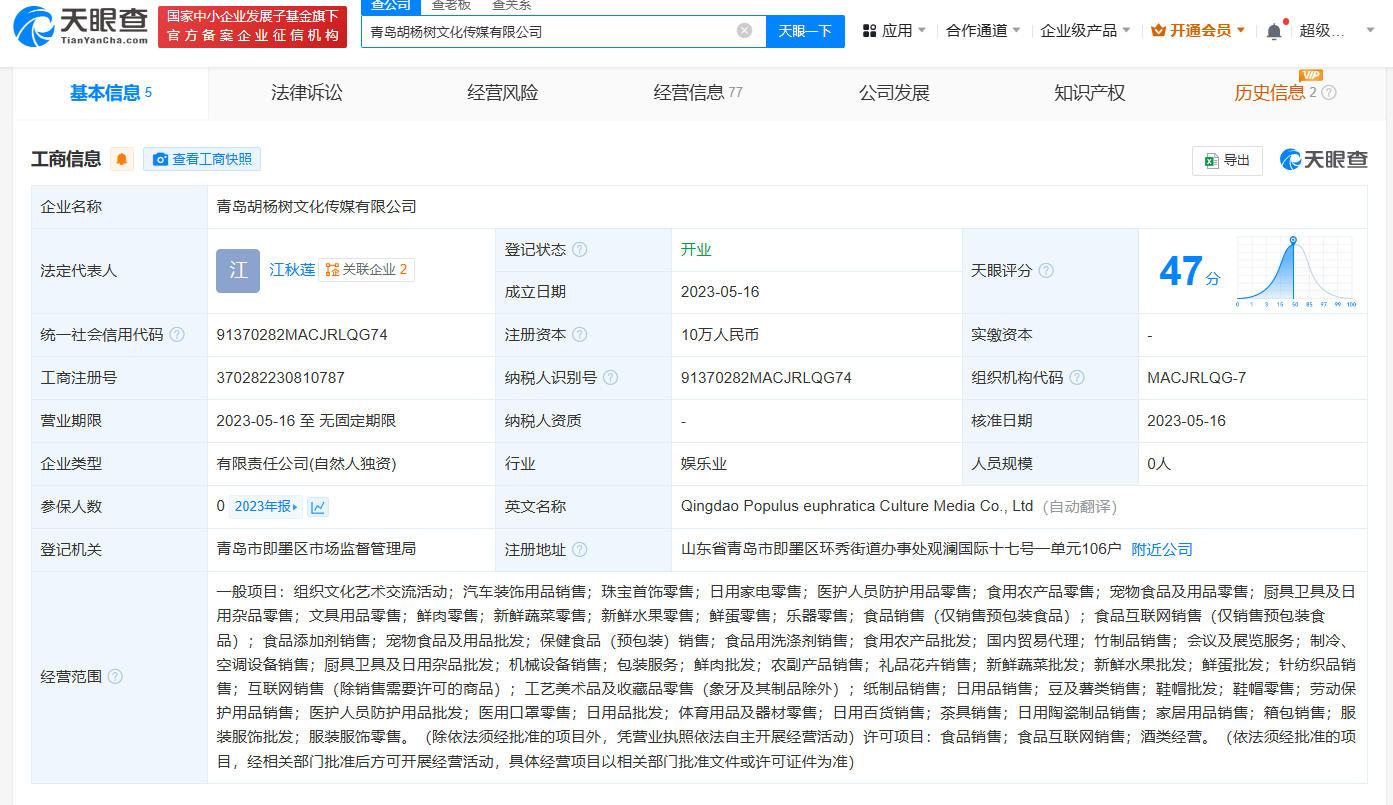Switch to the 知识产权 tab
The height and width of the screenshot is (805, 1393).
point(1090,93)
